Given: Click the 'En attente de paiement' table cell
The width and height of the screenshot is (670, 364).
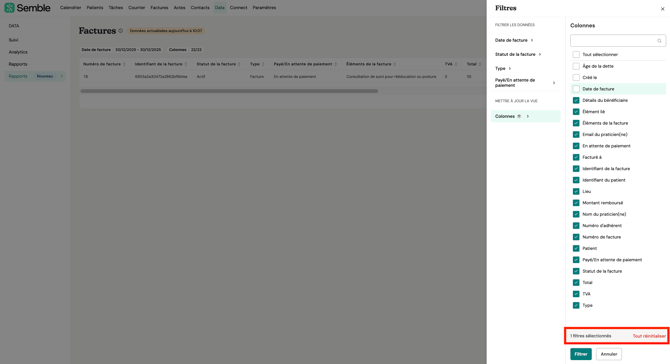Looking at the screenshot, I should (x=295, y=77).
